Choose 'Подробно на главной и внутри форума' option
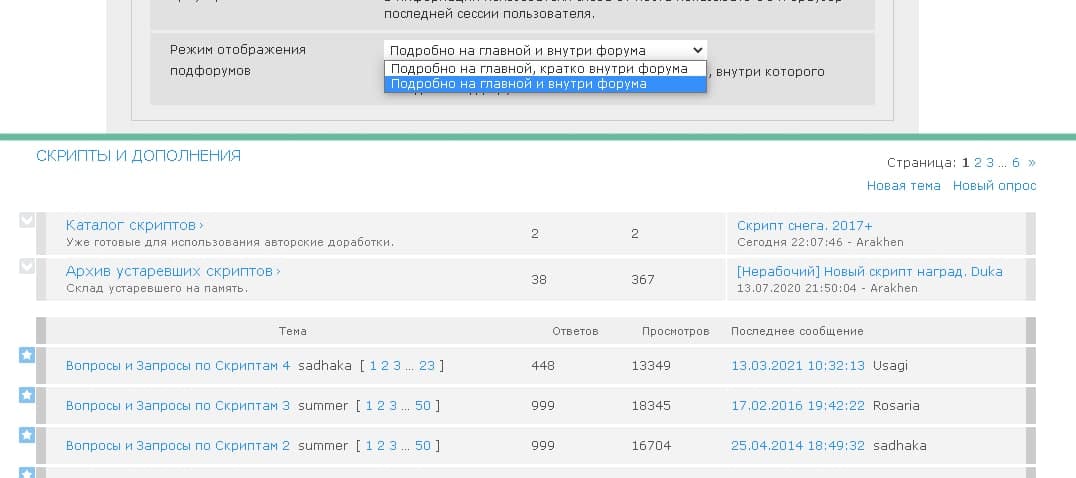This screenshot has width=1076, height=478. tap(545, 84)
